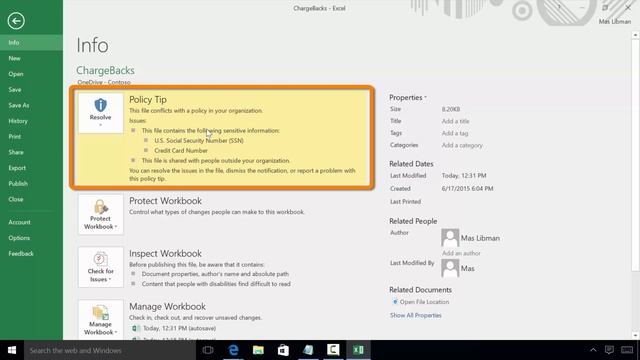This screenshot has width=640, height=360.
Task: Open History in the backstage menu
Action: [x=31, y=121]
